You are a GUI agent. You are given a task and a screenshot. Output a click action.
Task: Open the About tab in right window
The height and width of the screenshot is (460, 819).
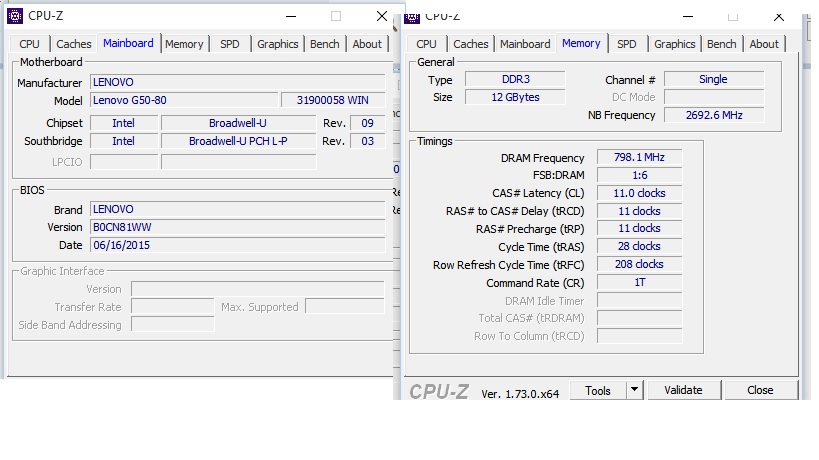(764, 44)
